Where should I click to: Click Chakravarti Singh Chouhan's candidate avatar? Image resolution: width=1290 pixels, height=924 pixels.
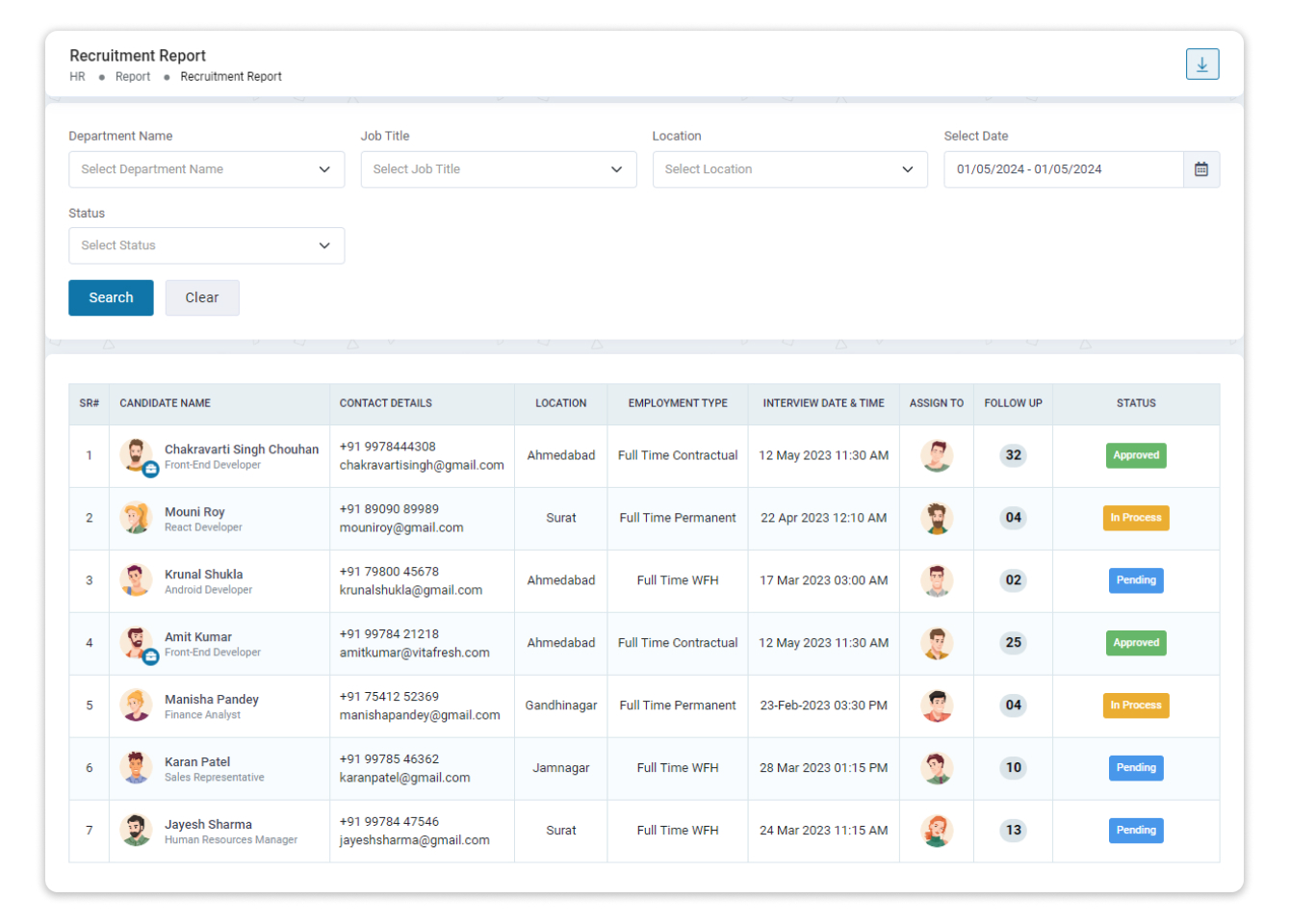[x=136, y=454]
